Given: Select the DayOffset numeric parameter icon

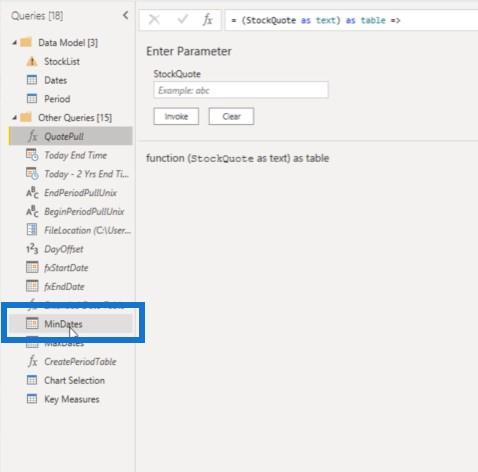Looking at the screenshot, I should pyautogui.click(x=32, y=249).
